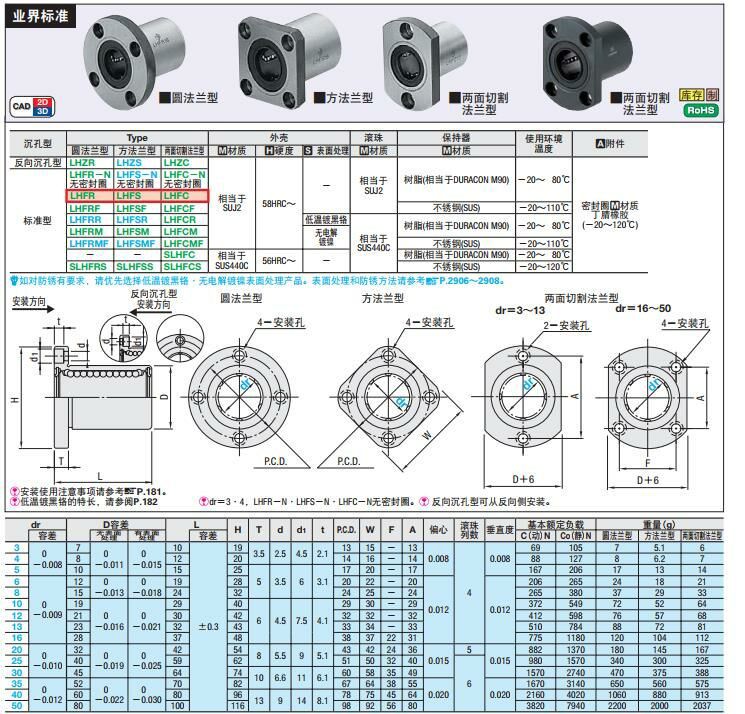745x714 pixels.
Task: Click the P.C.D. column header
Action: click(346, 530)
